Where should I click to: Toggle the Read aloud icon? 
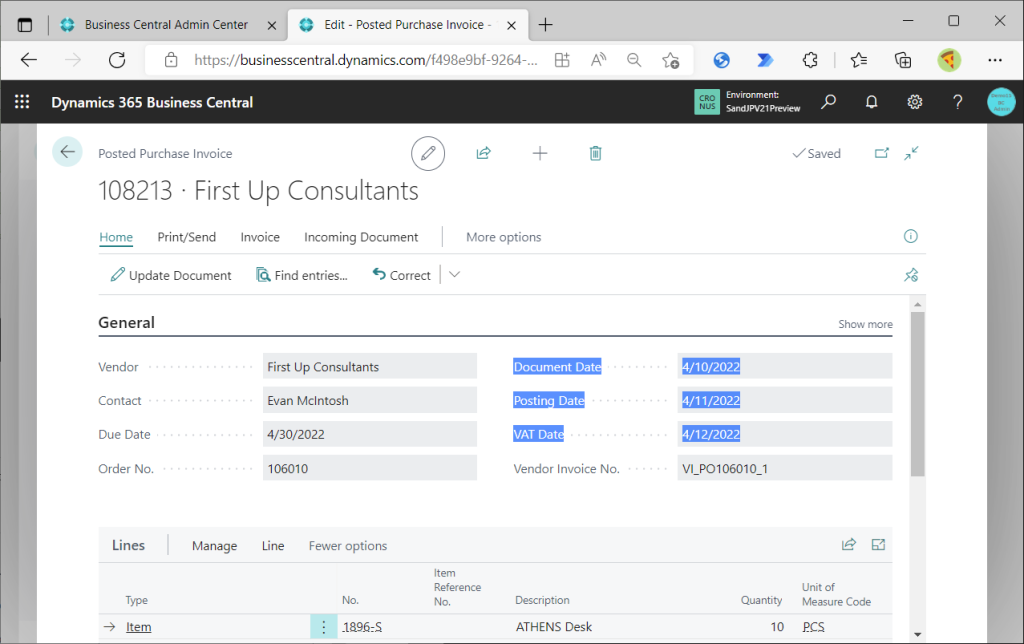click(x=598, y=60)
